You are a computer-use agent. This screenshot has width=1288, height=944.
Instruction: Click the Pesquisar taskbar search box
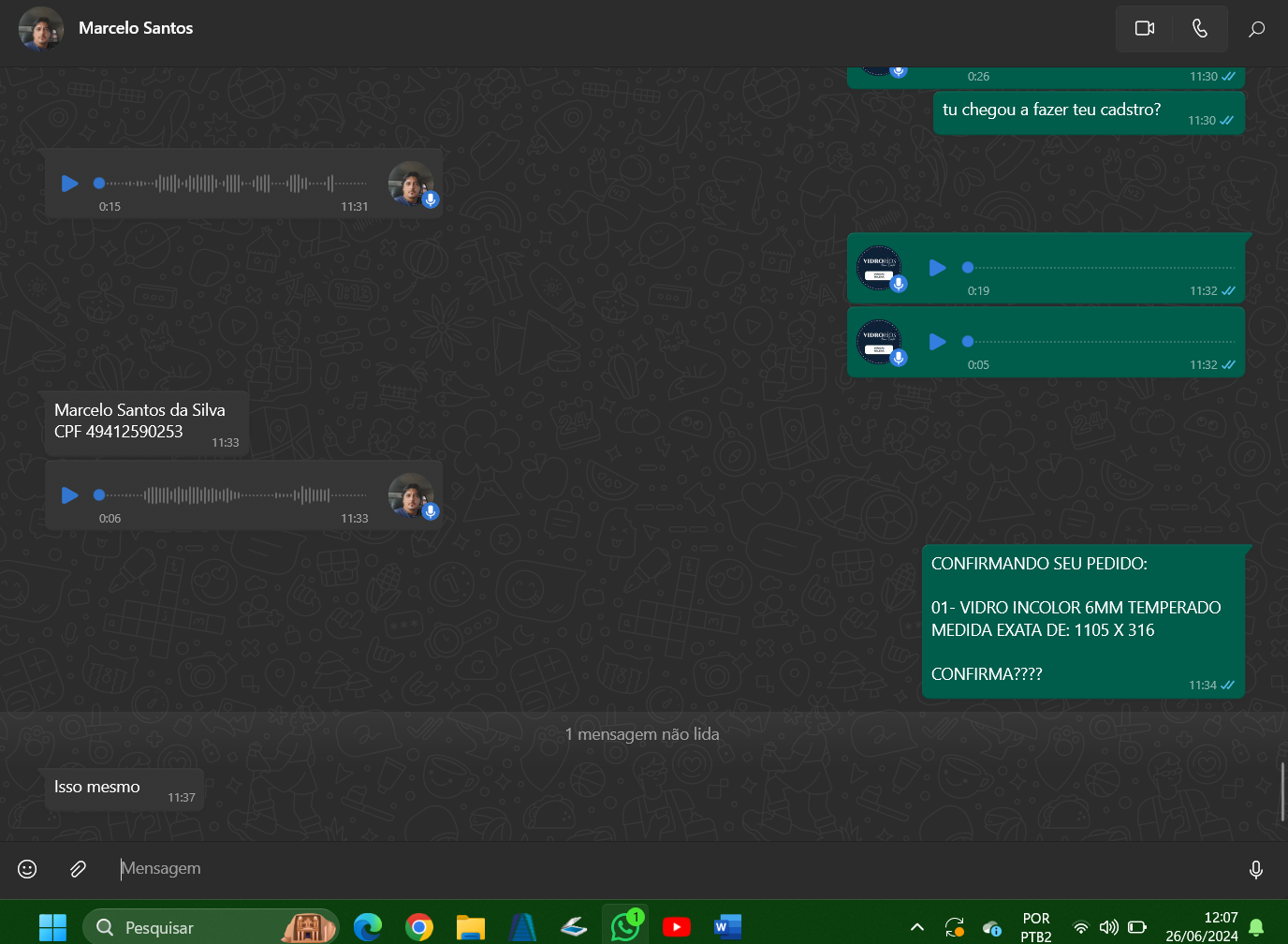click(x=211, y=927)
